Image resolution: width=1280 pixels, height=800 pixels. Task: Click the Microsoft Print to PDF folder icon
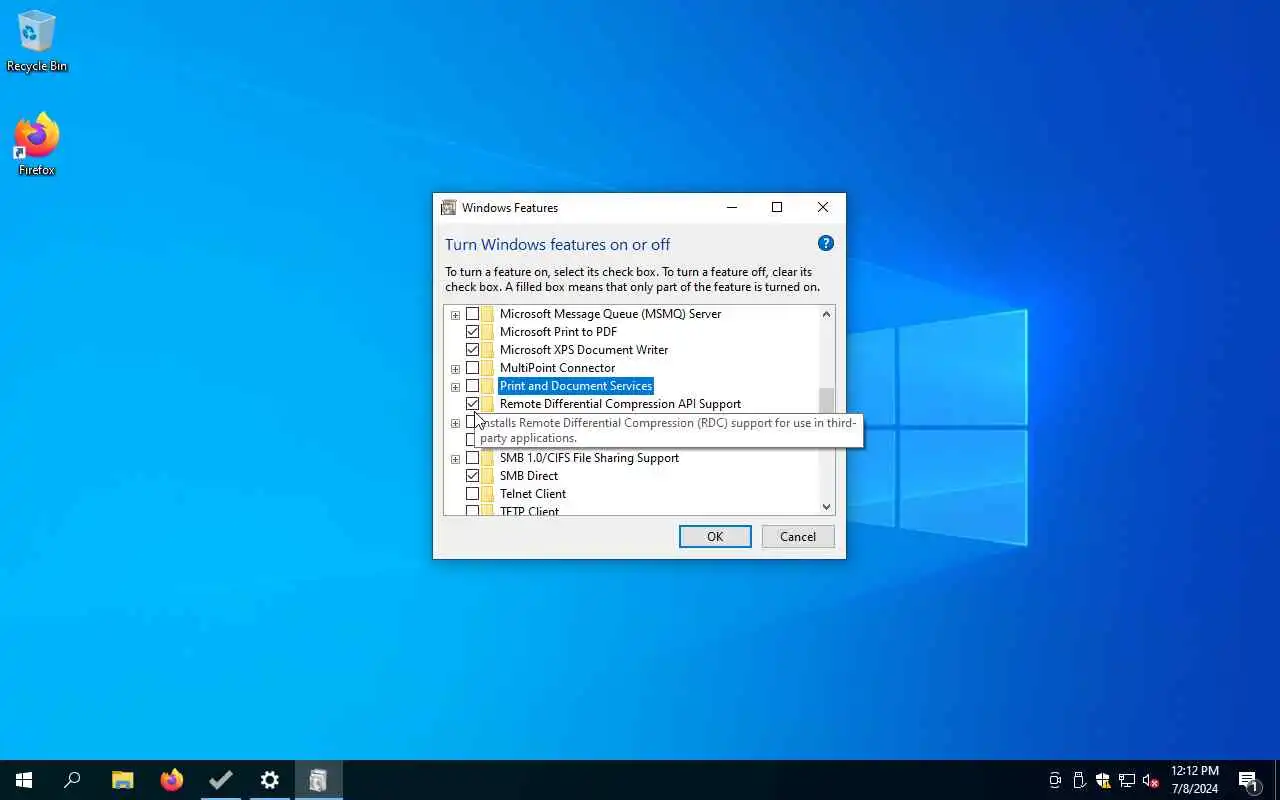click(x=487, y=332)
